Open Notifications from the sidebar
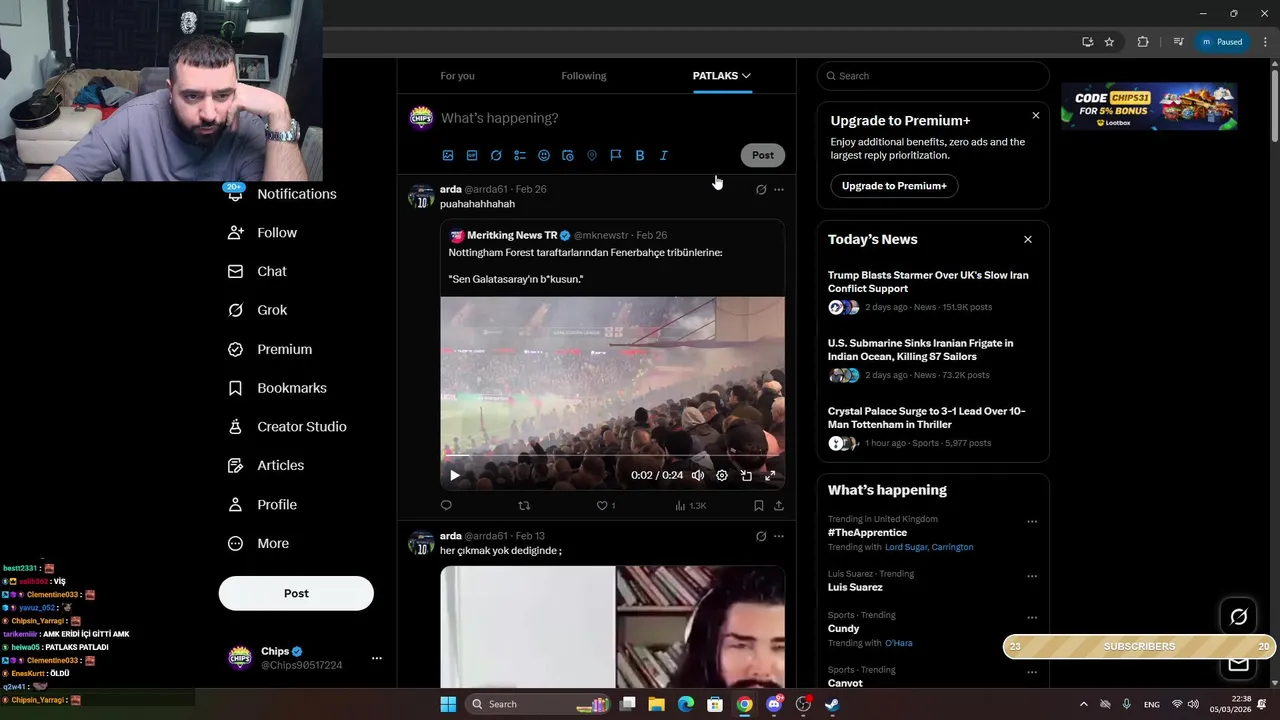The height and width of the screenshot is (720, 1280). pyautogui.click(x=283, y=194)
